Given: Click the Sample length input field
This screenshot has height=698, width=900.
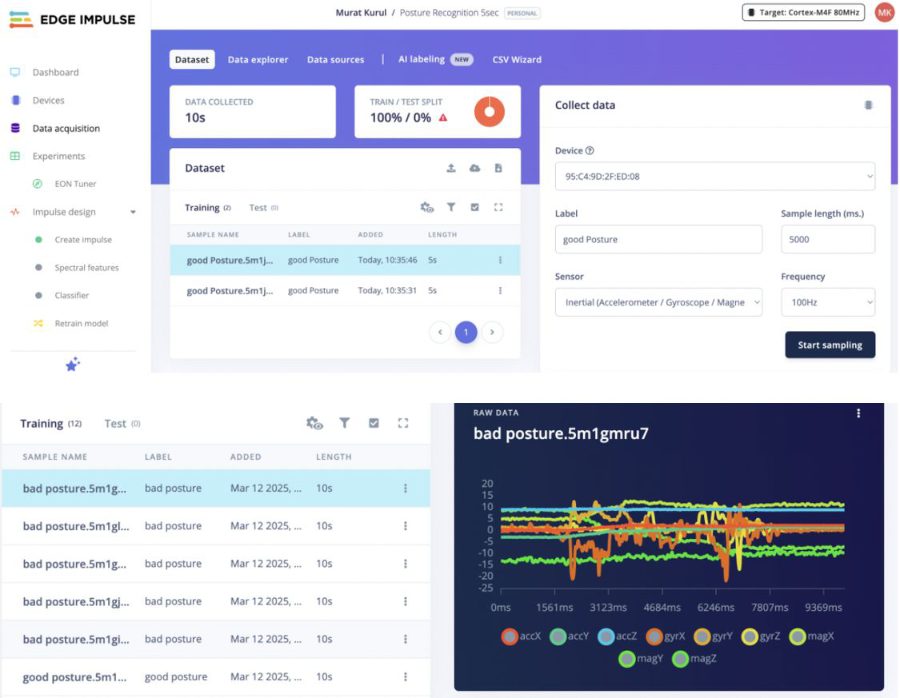Looking at the screenshot, I should pos(828,239).
